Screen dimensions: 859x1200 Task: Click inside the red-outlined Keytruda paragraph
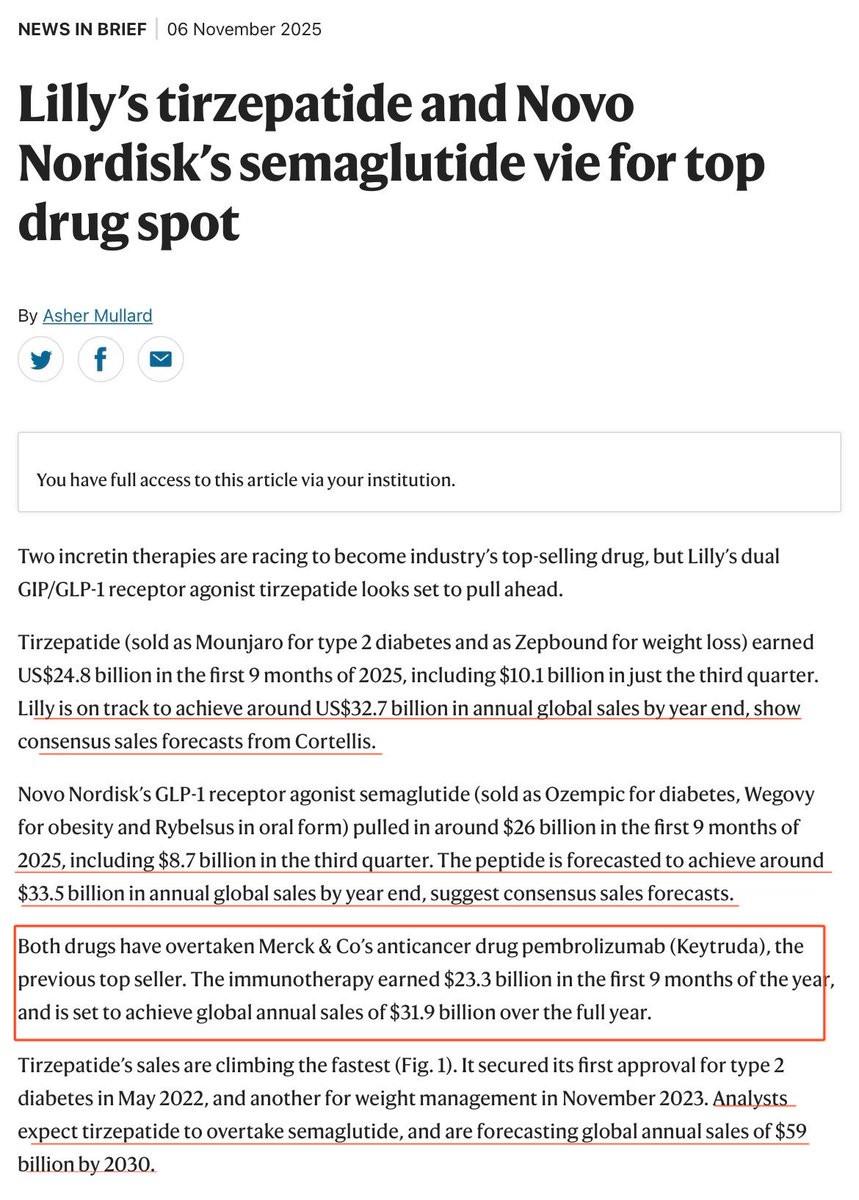pos(420,978)
